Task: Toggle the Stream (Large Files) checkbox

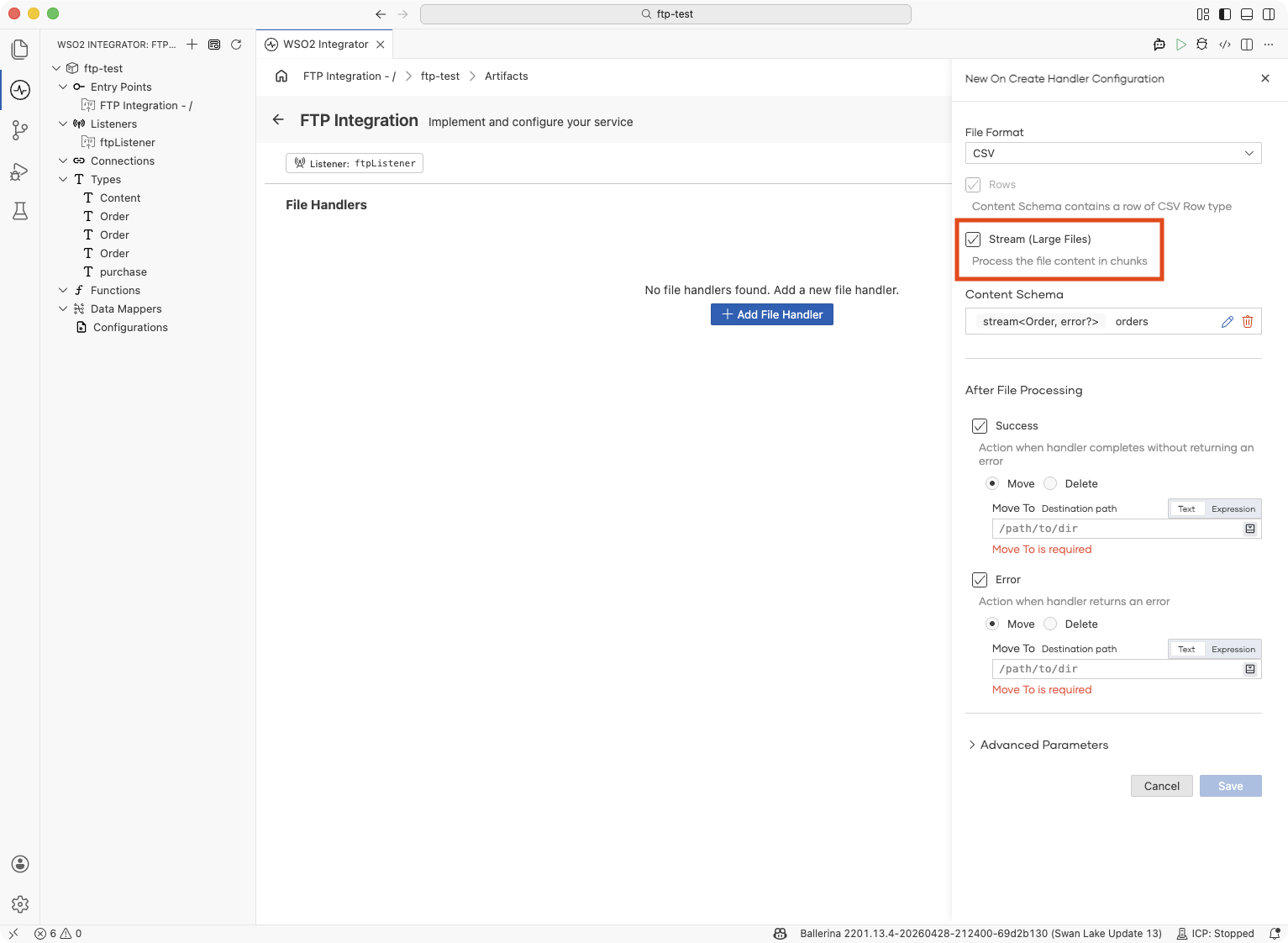Action: [973, 240]
